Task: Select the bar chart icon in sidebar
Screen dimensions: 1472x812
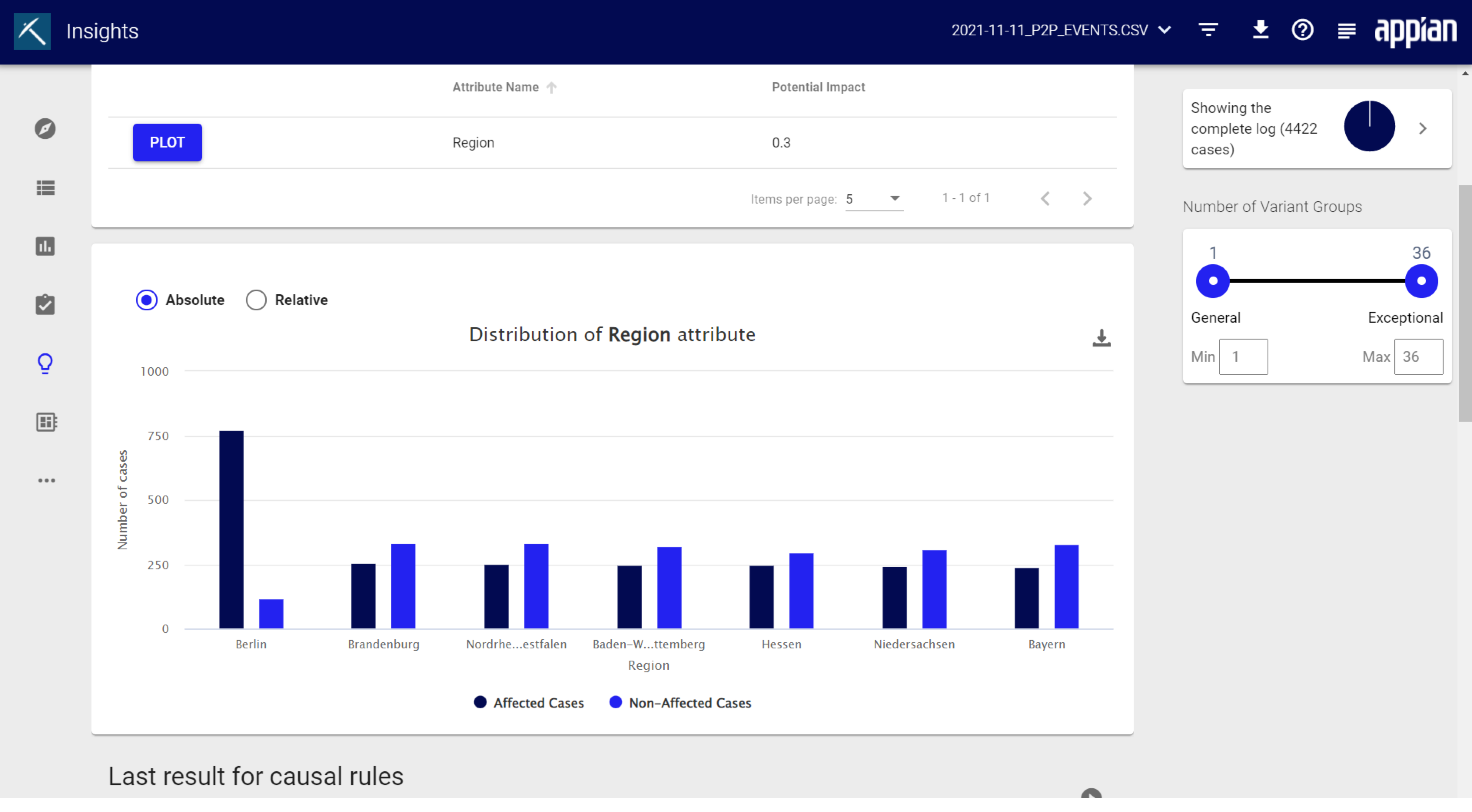Action: pos(45,245)
